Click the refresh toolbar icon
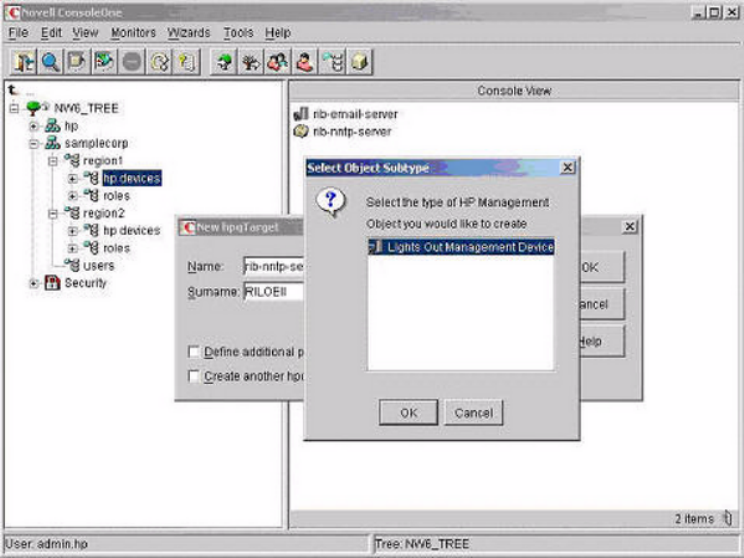This screenshot has width=744, height=558. (159, 62)
